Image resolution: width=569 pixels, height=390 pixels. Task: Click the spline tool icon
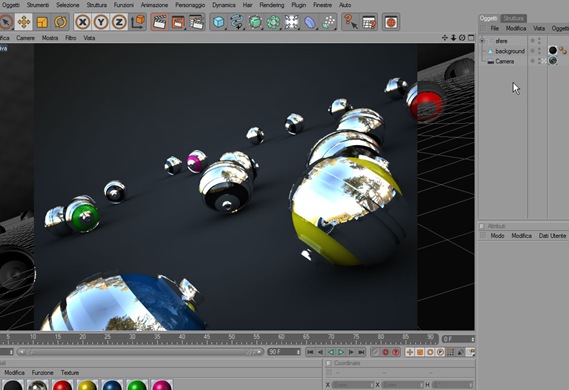click(x=237, y=22)
